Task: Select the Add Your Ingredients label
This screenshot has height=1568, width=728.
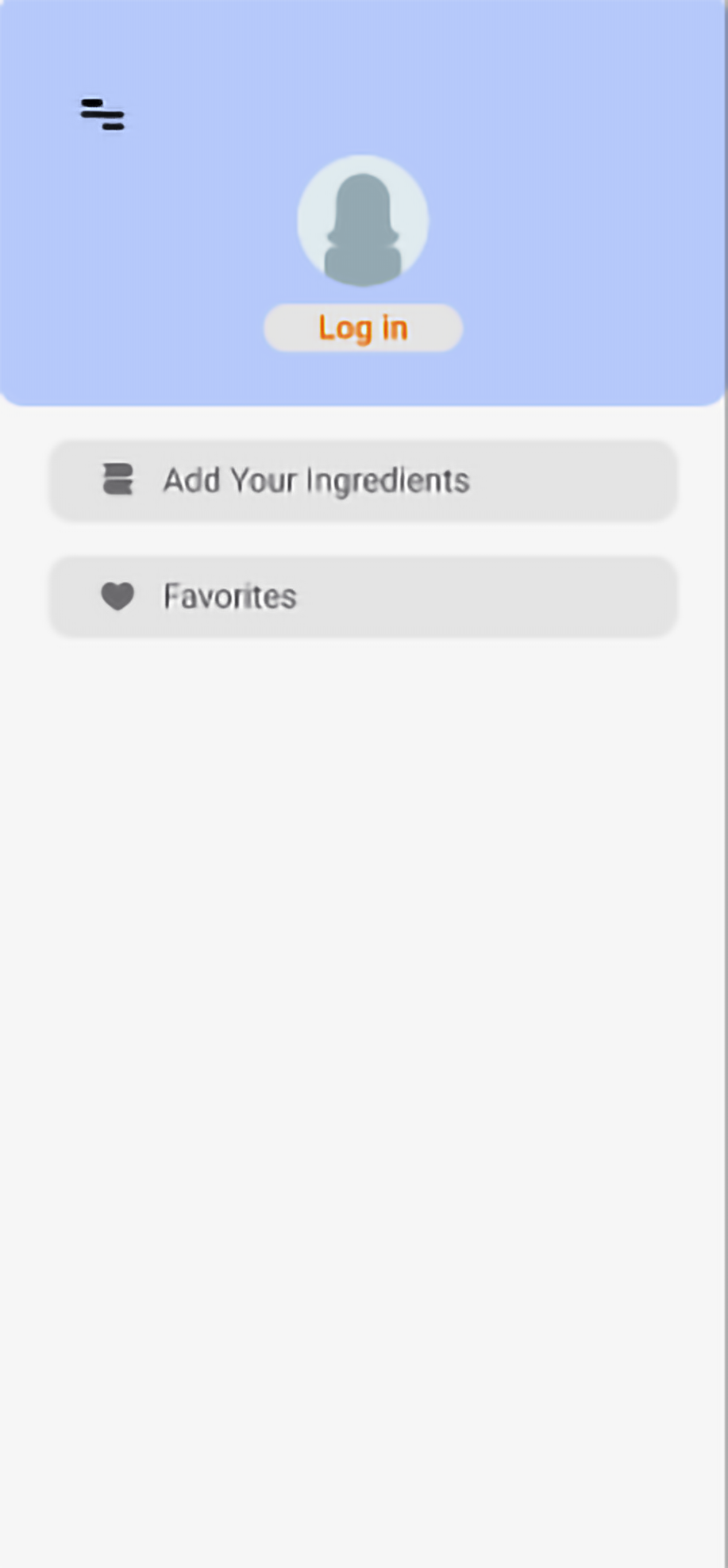Action: 316,481
